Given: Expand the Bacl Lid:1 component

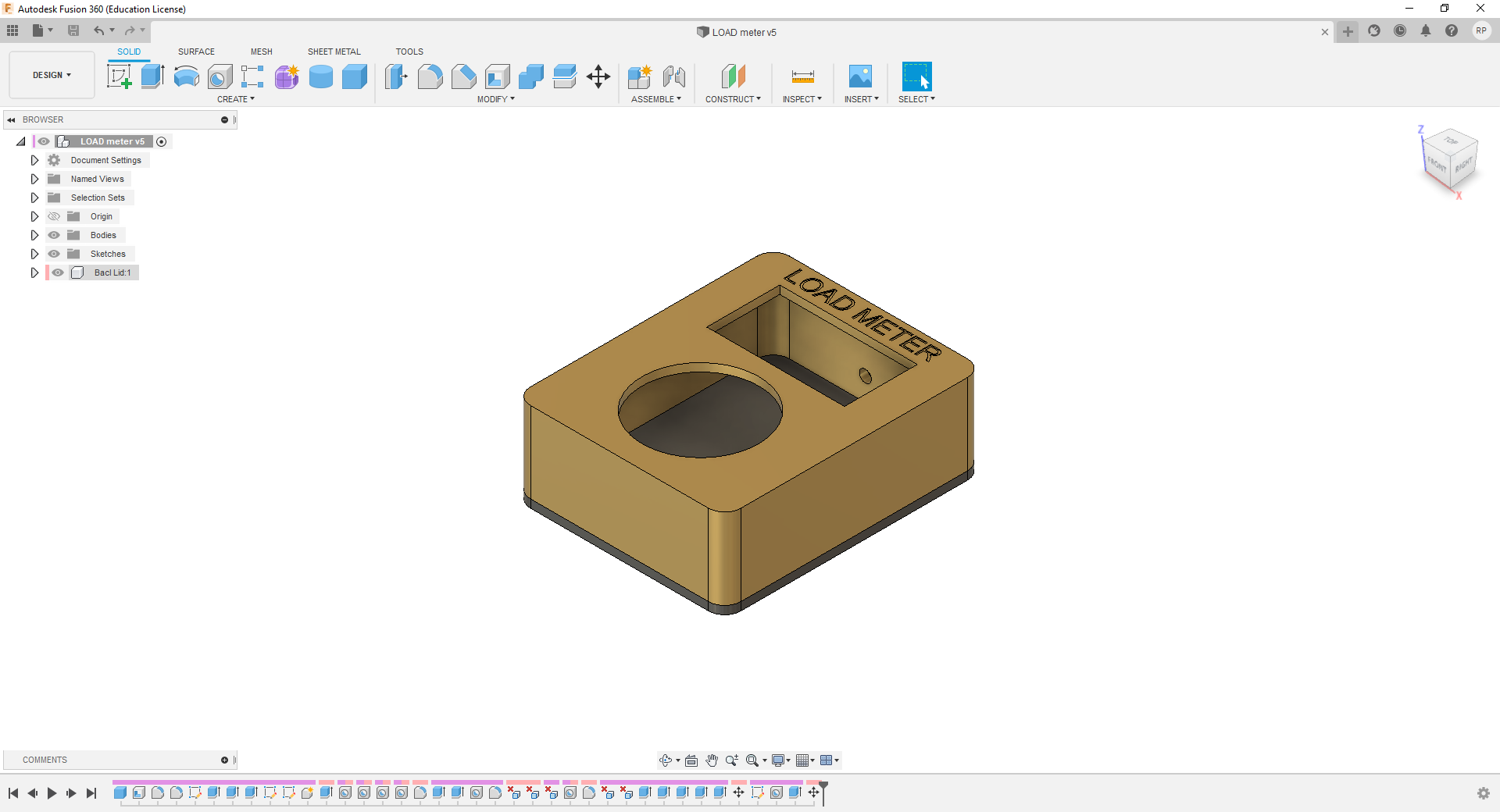Looking at the screenshot, I should [34, 272].
